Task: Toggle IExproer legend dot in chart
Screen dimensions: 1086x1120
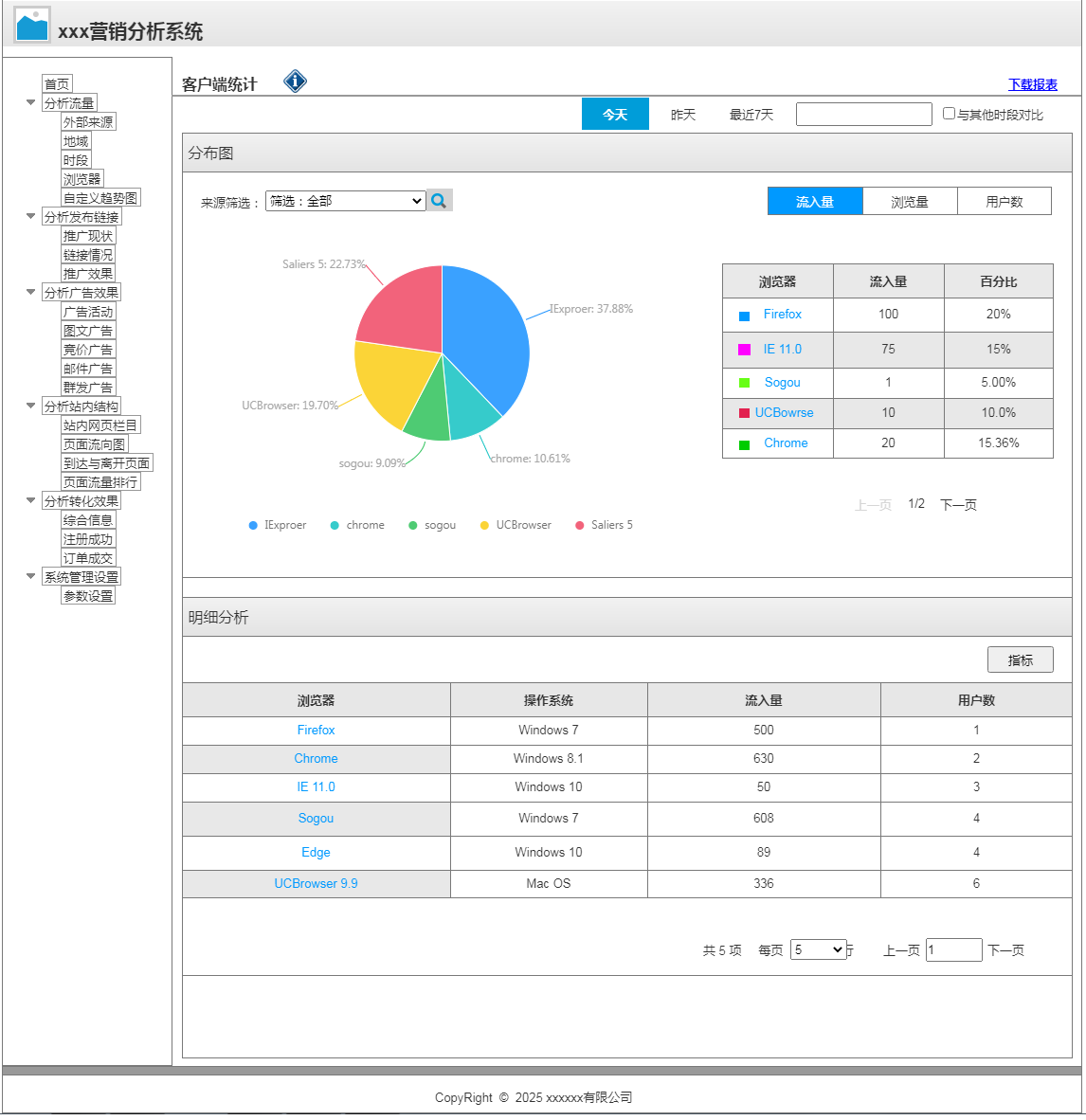Action: pos(253,526)
